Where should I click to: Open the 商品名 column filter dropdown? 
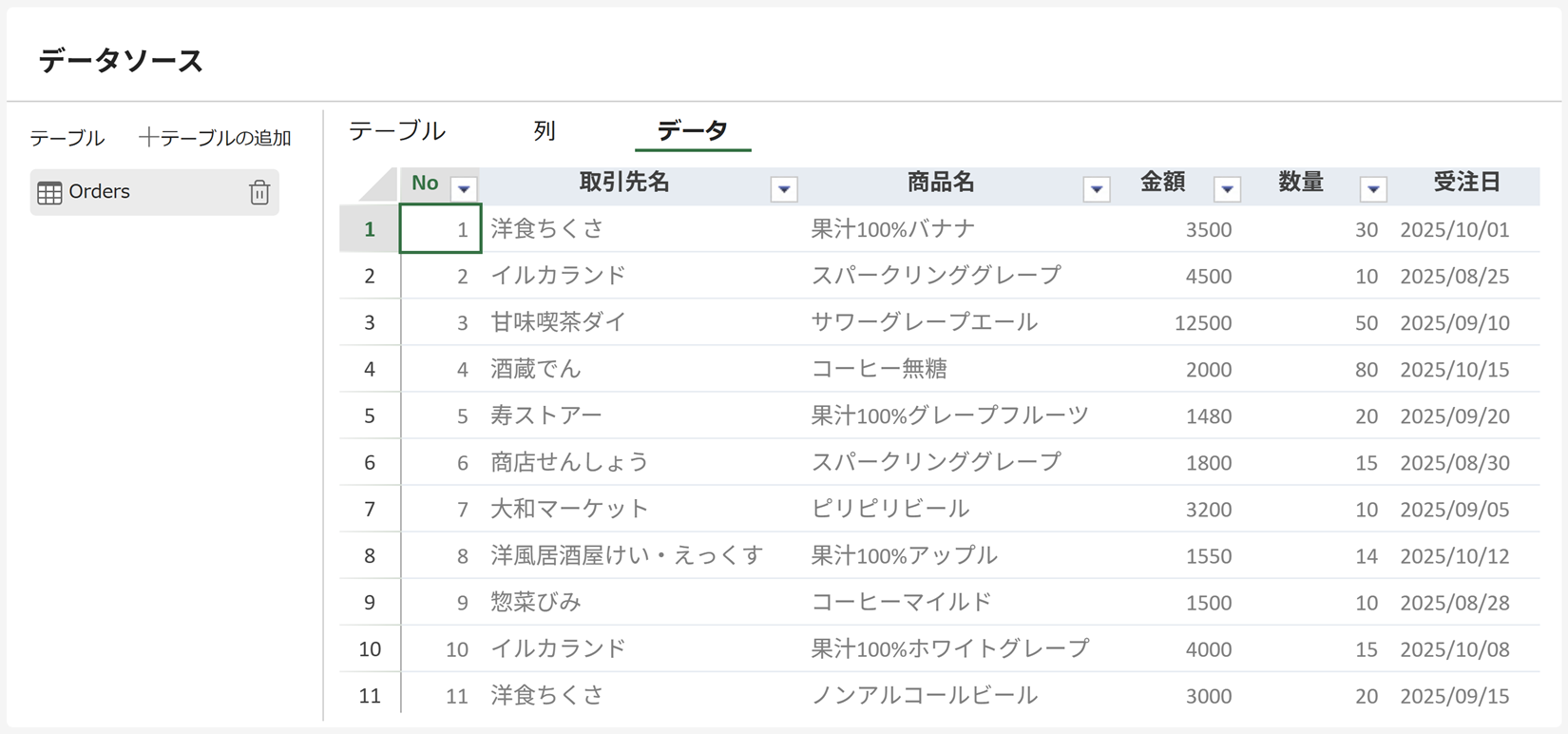1097,188
